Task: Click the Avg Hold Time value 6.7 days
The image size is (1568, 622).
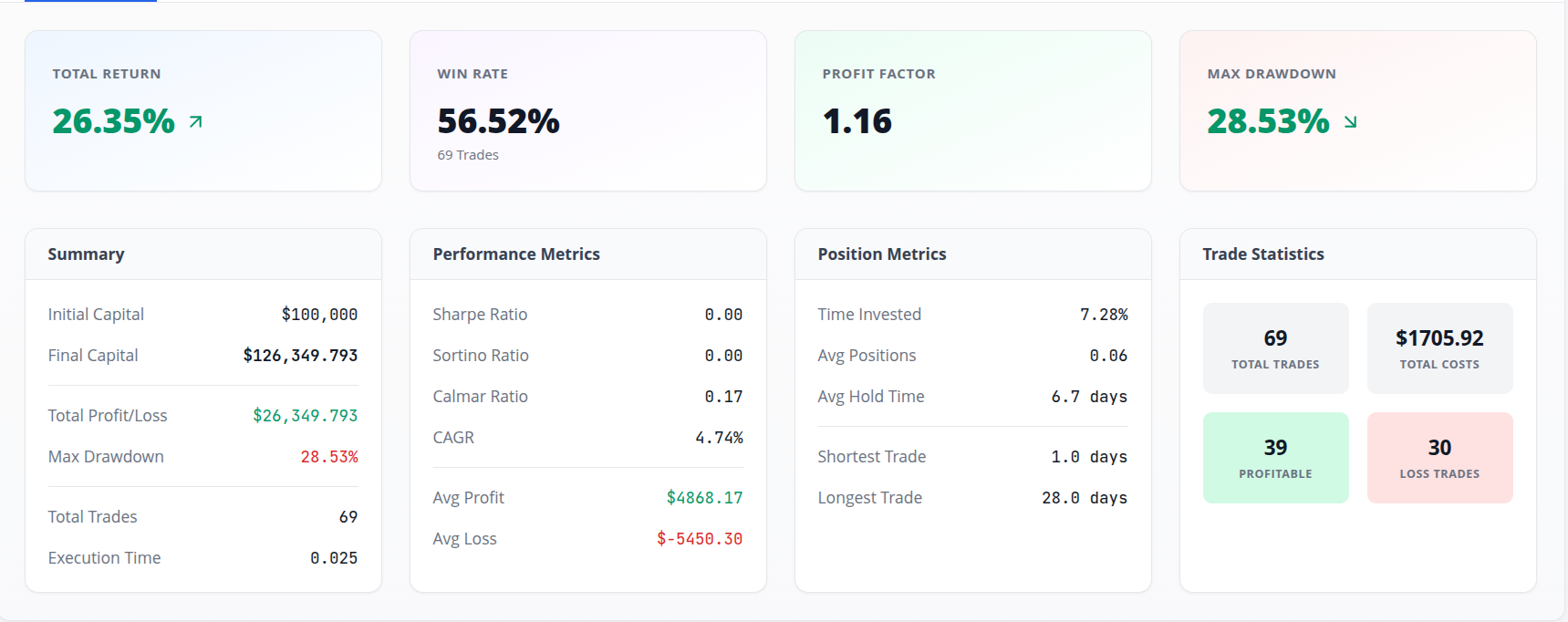Action: coord(1089,397)
